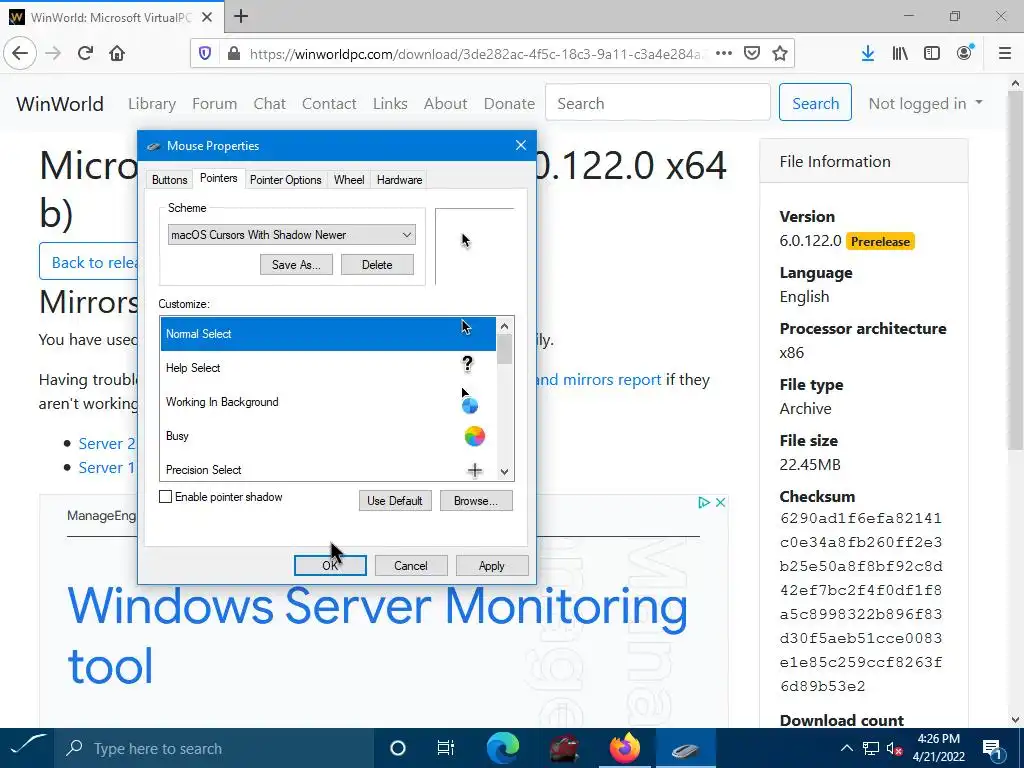This screenshot has height=768, width=1024.
Task: Open Windows notification center
Action: [x=992, y=748]
